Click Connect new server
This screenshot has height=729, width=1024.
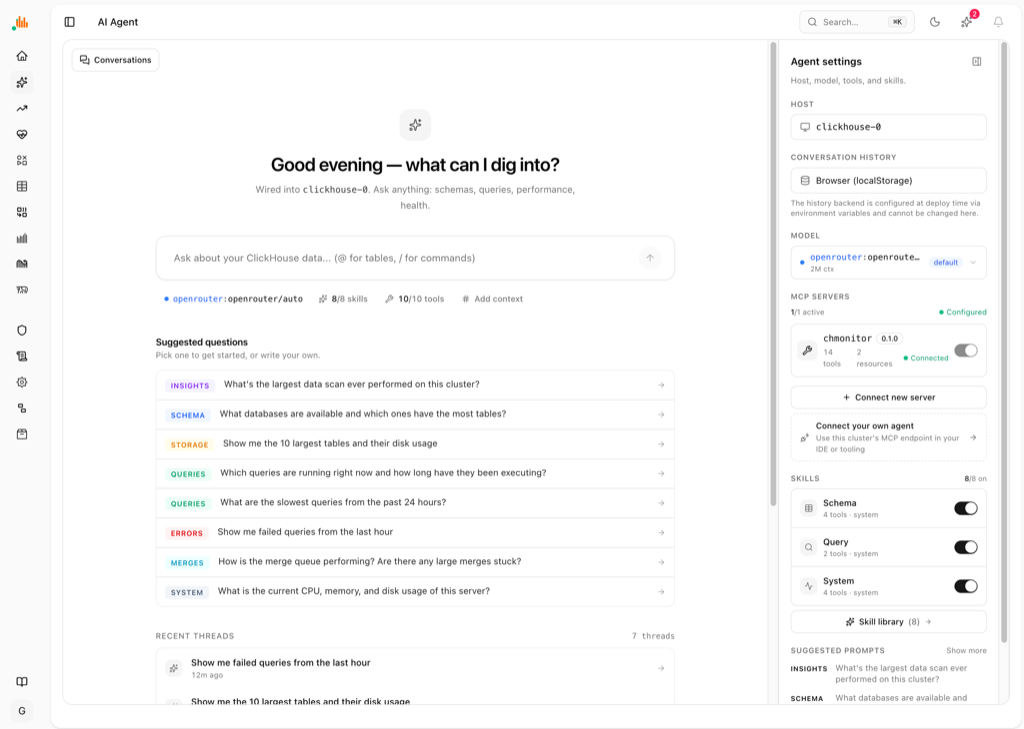click(x=888, y=397)
